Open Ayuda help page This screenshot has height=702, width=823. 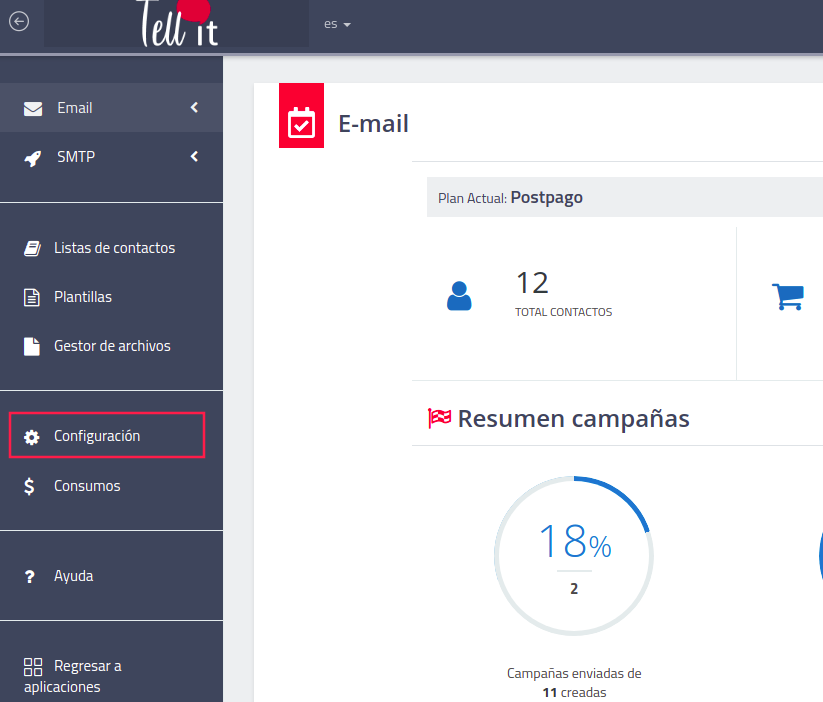coord(73,576)
